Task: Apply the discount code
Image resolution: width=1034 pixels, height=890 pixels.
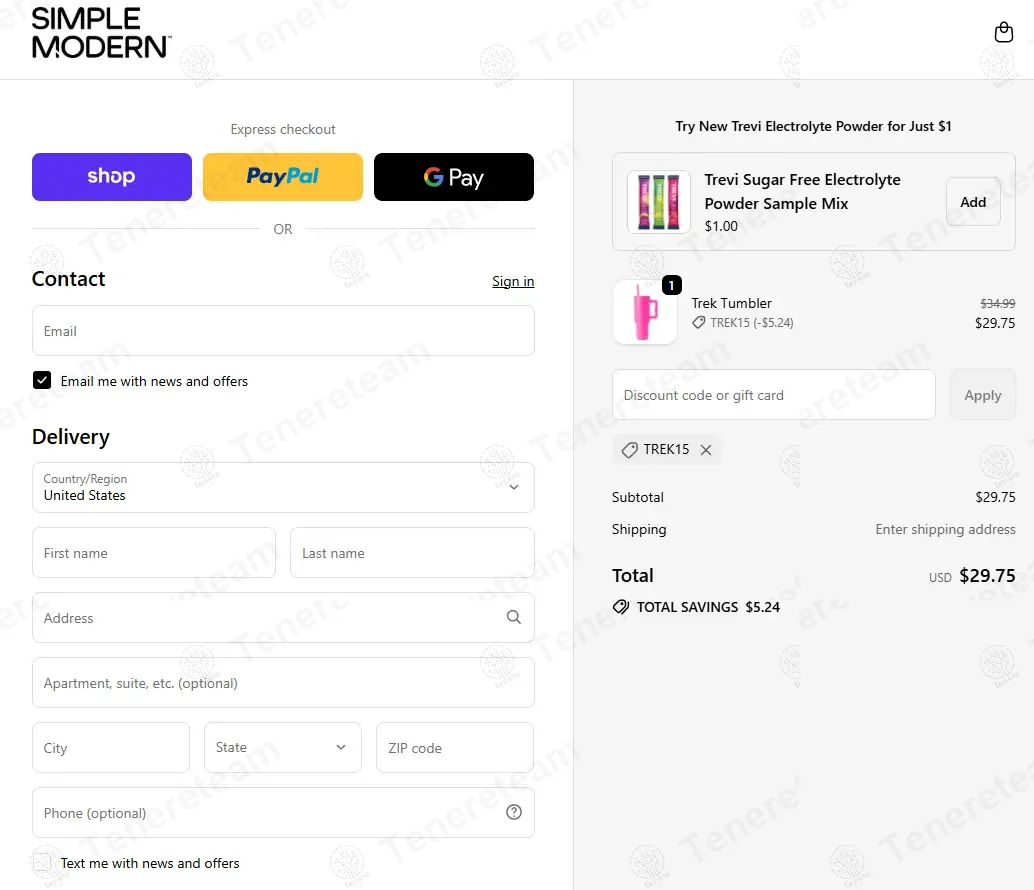Action: point(982,395)
